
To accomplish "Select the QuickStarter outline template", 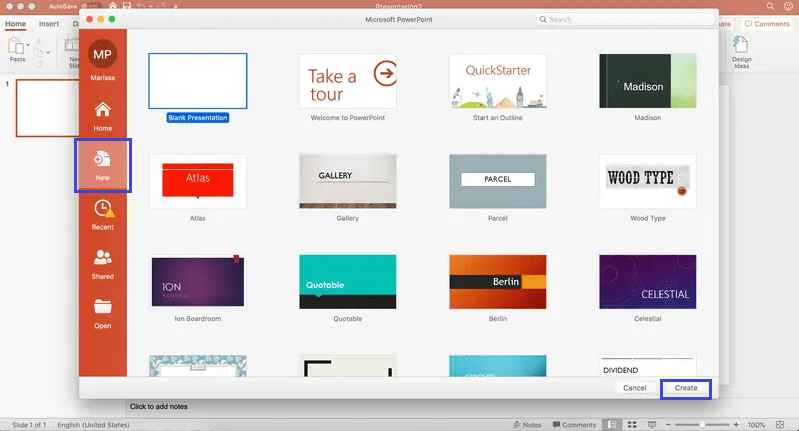I will point(497,81).
